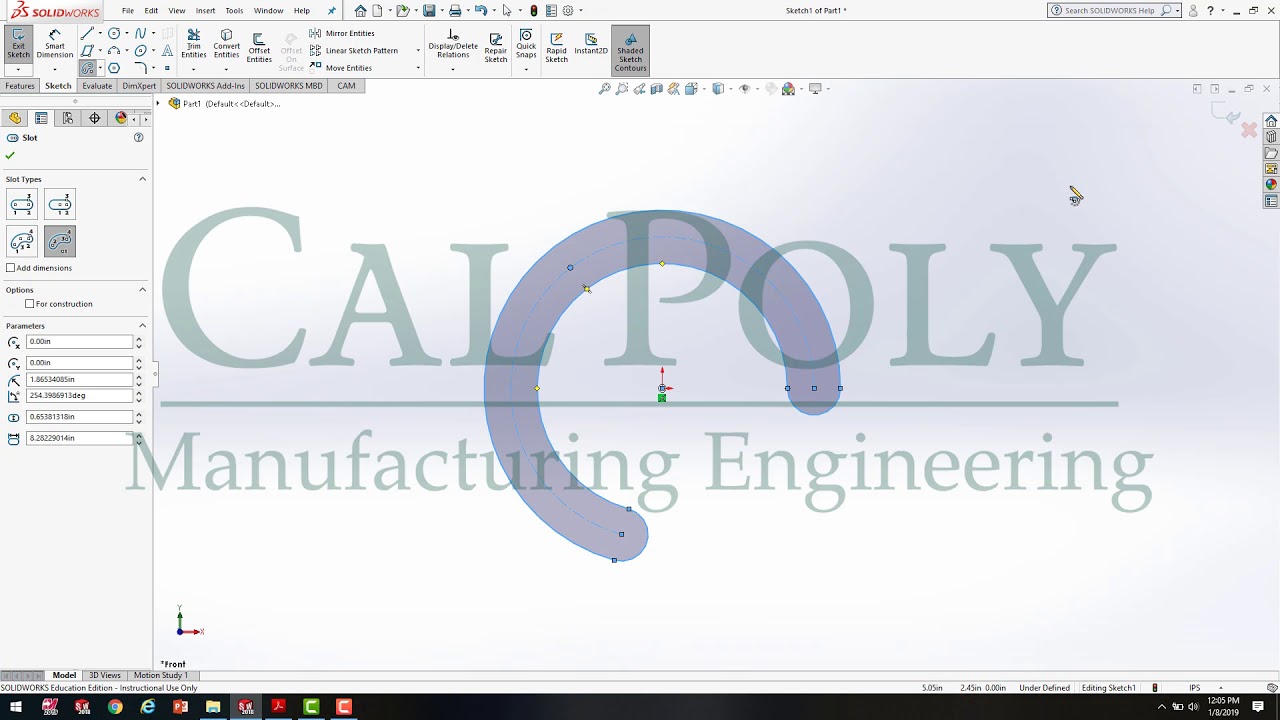The height and width of the screenshot is (720, 1280).
Task: Open the ConfigurationManager tab
Action: pyautogui.click(x=68, y=118)
